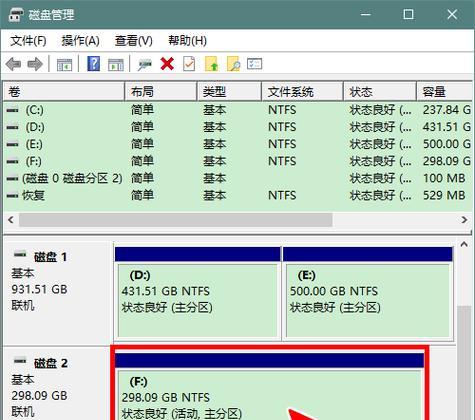Click the horizontal scrollbar right arrow
Image resolution: width=475 pixels, height=420 pixels.
(464, 220)
